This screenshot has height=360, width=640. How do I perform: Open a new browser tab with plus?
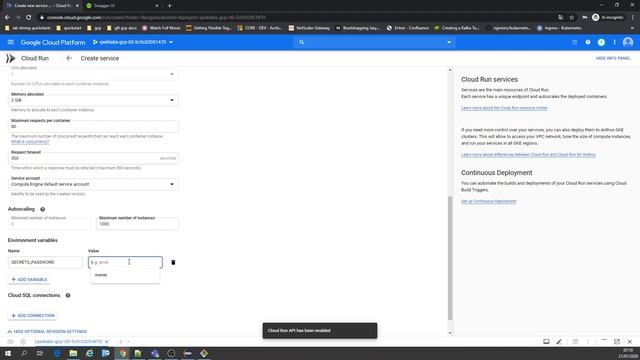click(169, 6)
